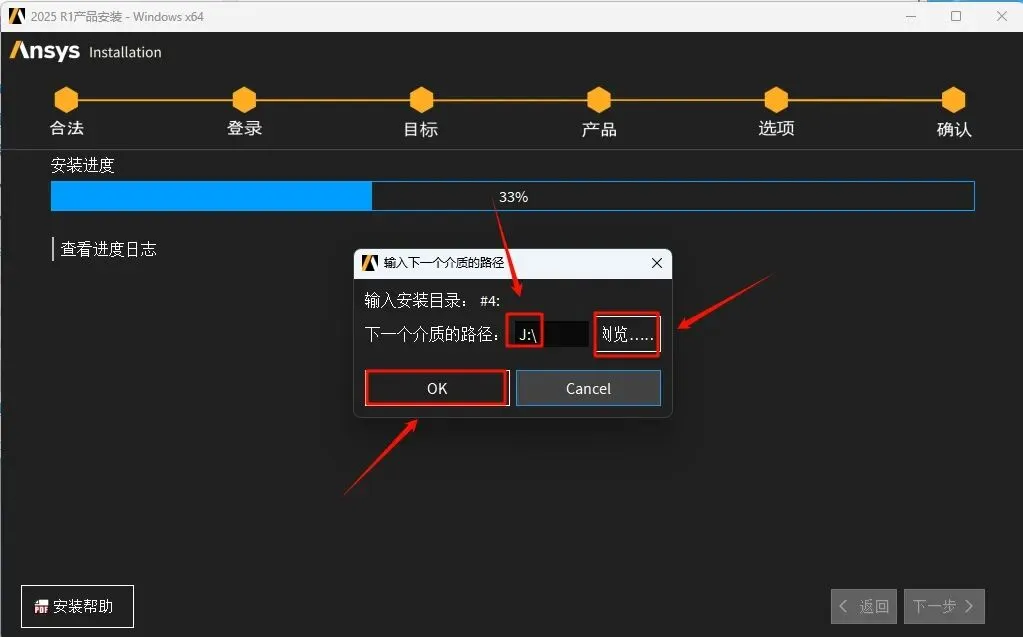Select the 目标 step hexagon
Image resolution: width=1023 pixels, height=637 pixels.
pos(421,100)
